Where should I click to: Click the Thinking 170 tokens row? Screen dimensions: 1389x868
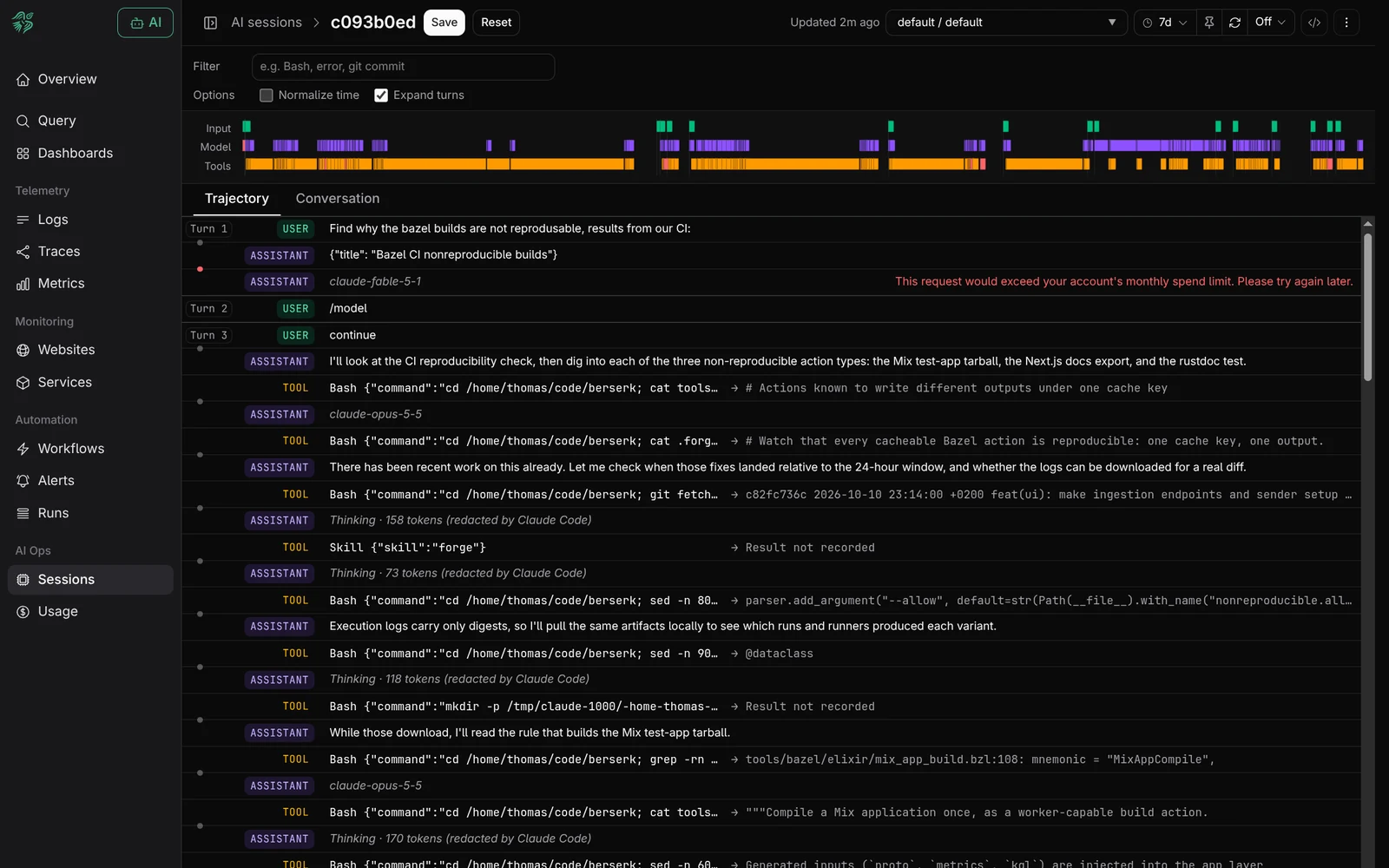pyautogui.click(x=772, y=839)
